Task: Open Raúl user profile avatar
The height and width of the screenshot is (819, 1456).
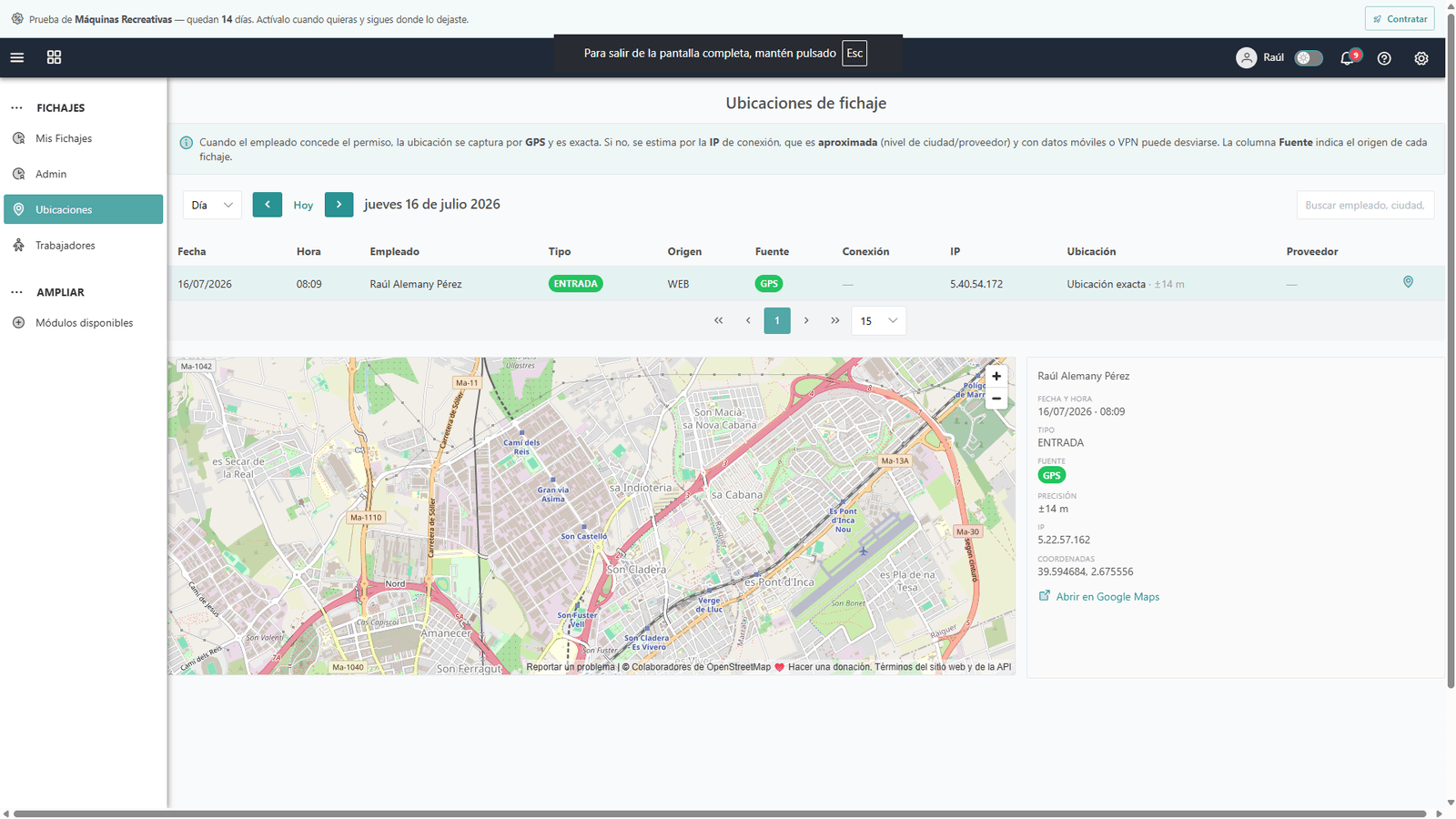Action: [x=1246, y=57]
